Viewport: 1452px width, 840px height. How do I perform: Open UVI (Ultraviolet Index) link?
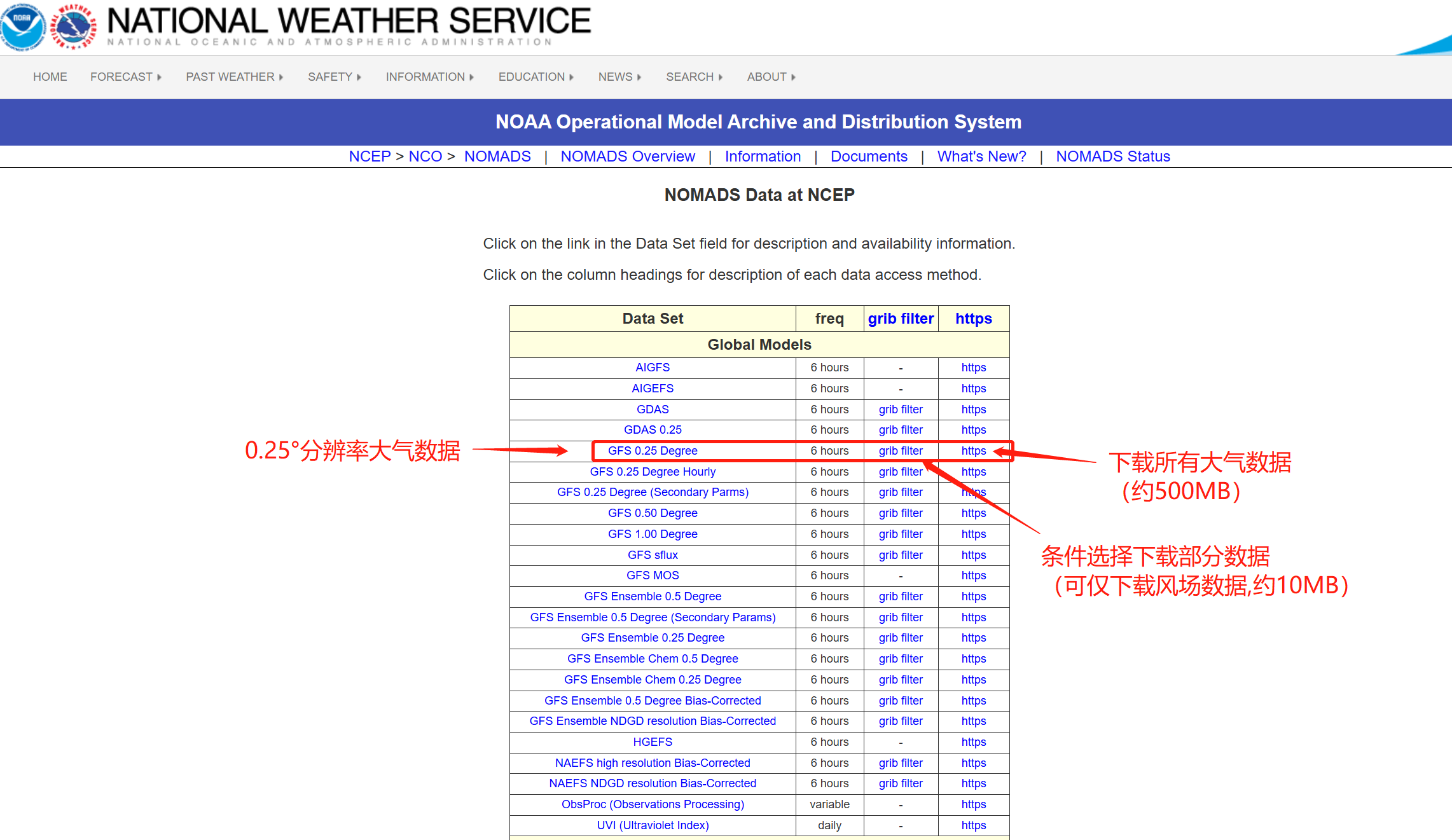tap(653, 825)
